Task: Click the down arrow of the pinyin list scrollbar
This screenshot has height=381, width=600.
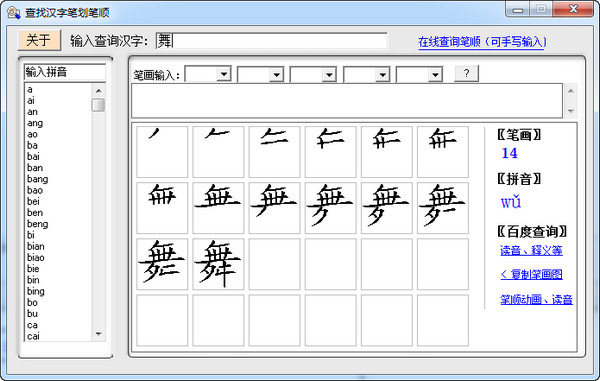Action: 98,334
